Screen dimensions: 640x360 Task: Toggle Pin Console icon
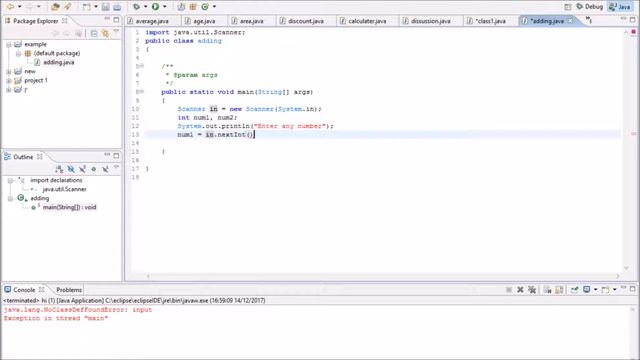coord(574,290)
